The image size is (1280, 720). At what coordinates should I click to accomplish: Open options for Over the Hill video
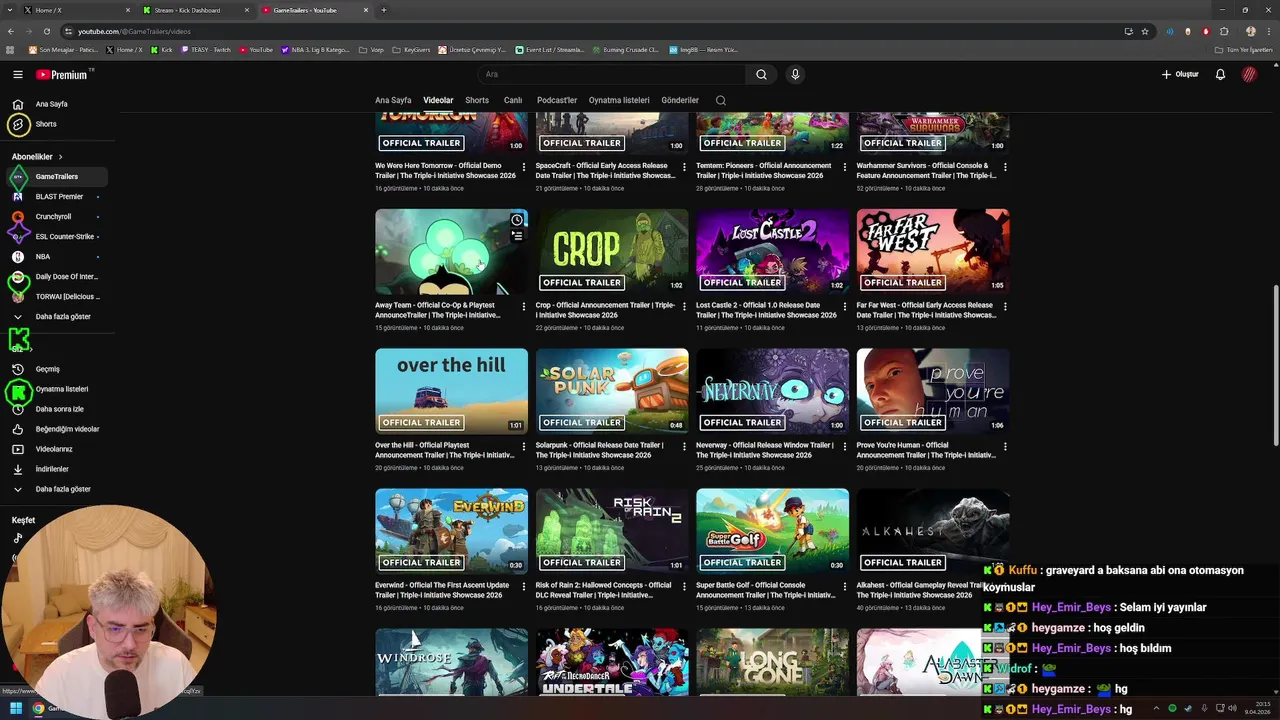(523, 448)
